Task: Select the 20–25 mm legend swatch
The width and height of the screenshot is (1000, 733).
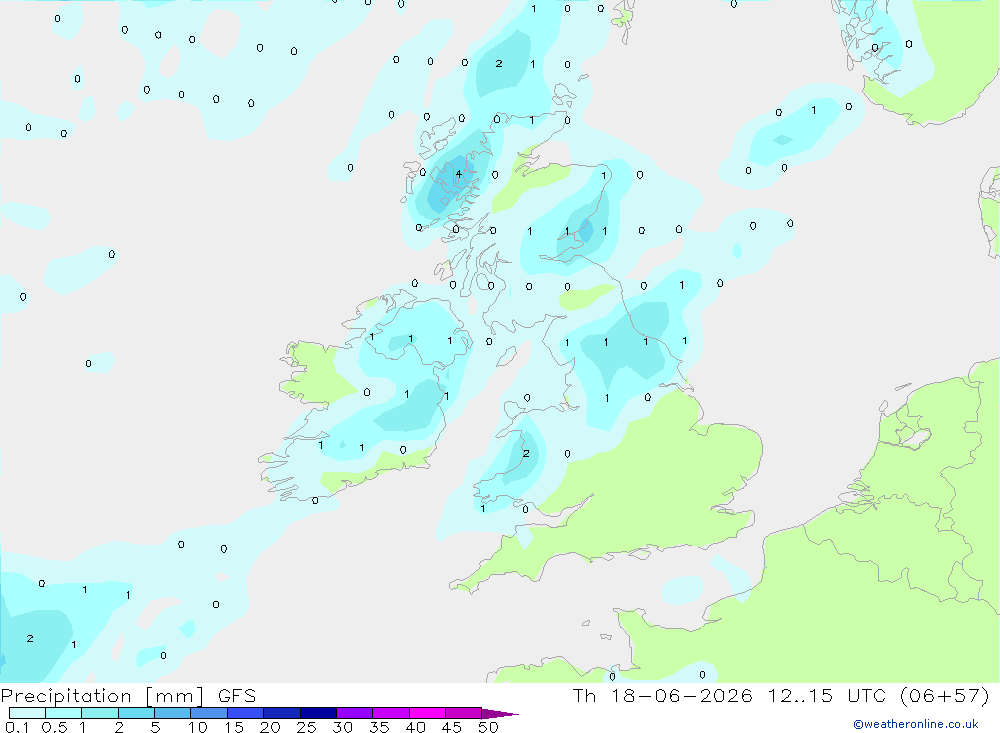Action: [x=281, y=713]
